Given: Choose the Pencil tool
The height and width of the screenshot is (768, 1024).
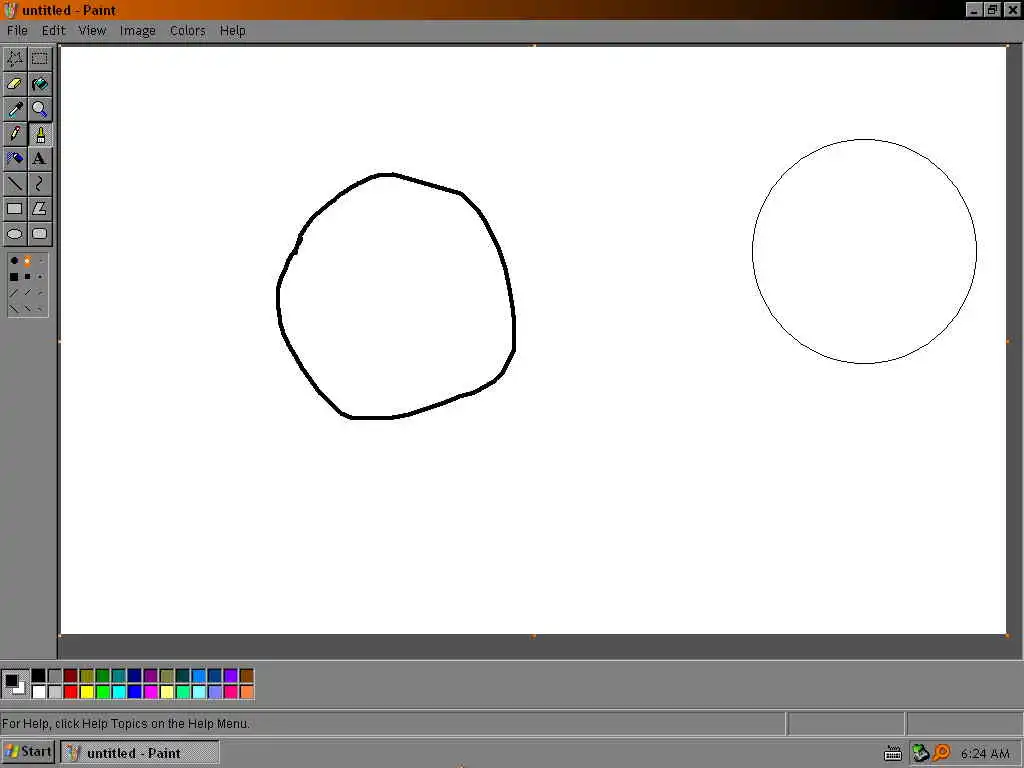Looking at the screenshot, I should coord(15,134).
